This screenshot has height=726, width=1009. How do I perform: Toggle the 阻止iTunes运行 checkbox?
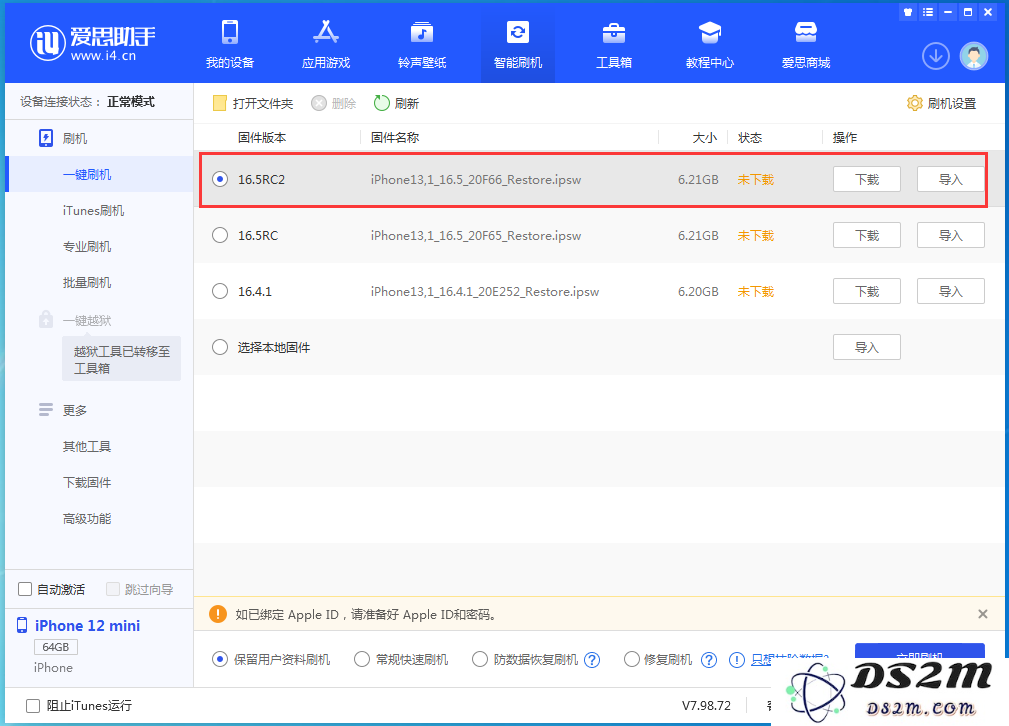(x=33, y=705)
